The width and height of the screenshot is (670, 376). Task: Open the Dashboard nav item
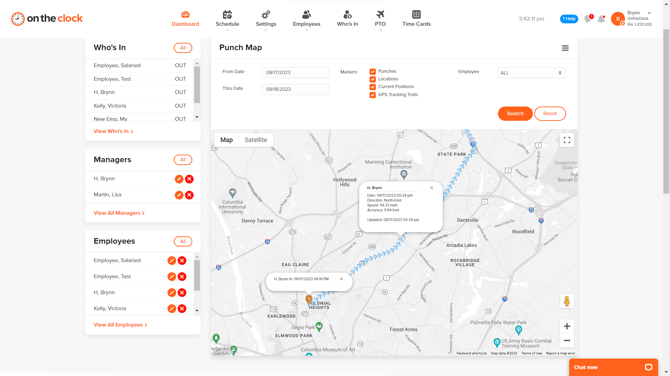click(185, 19)
